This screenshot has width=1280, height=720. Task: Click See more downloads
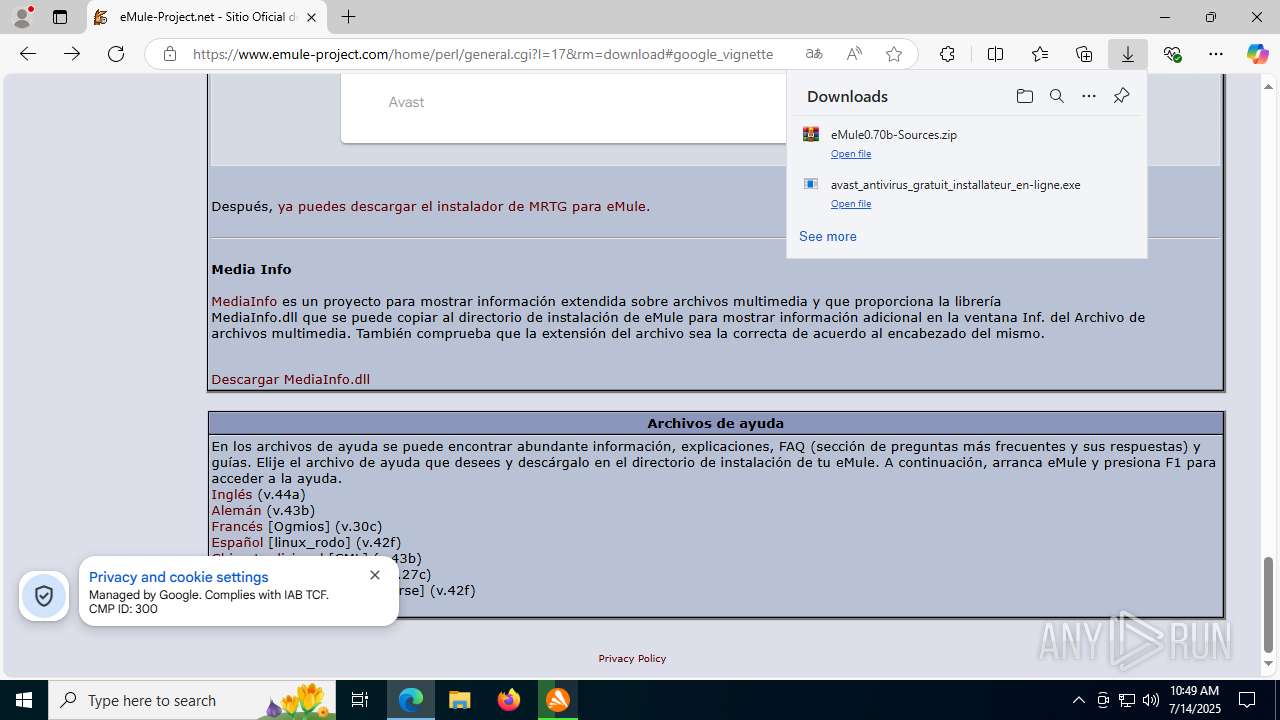828,236
